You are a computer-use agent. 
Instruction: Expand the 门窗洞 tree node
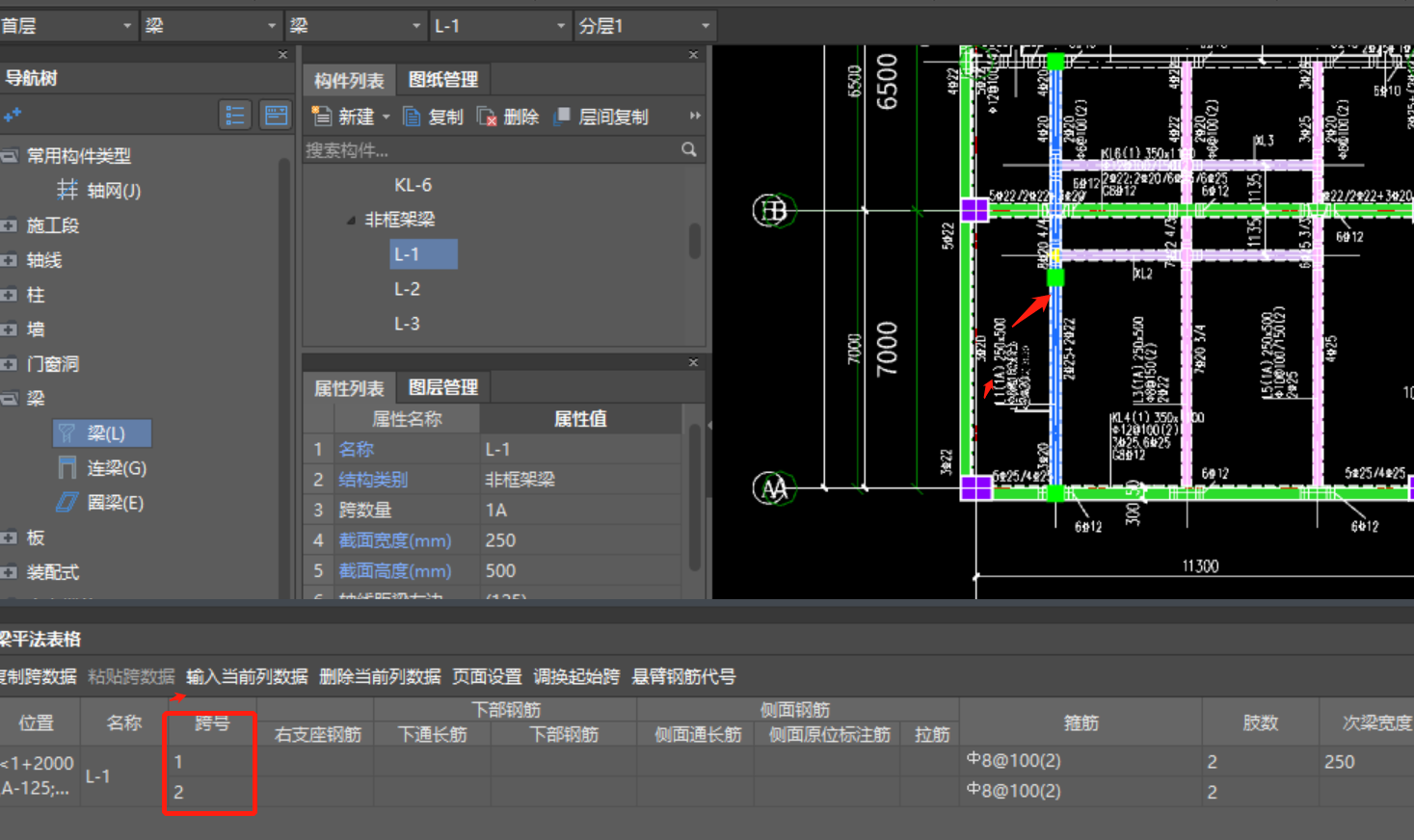coord(9,364)
